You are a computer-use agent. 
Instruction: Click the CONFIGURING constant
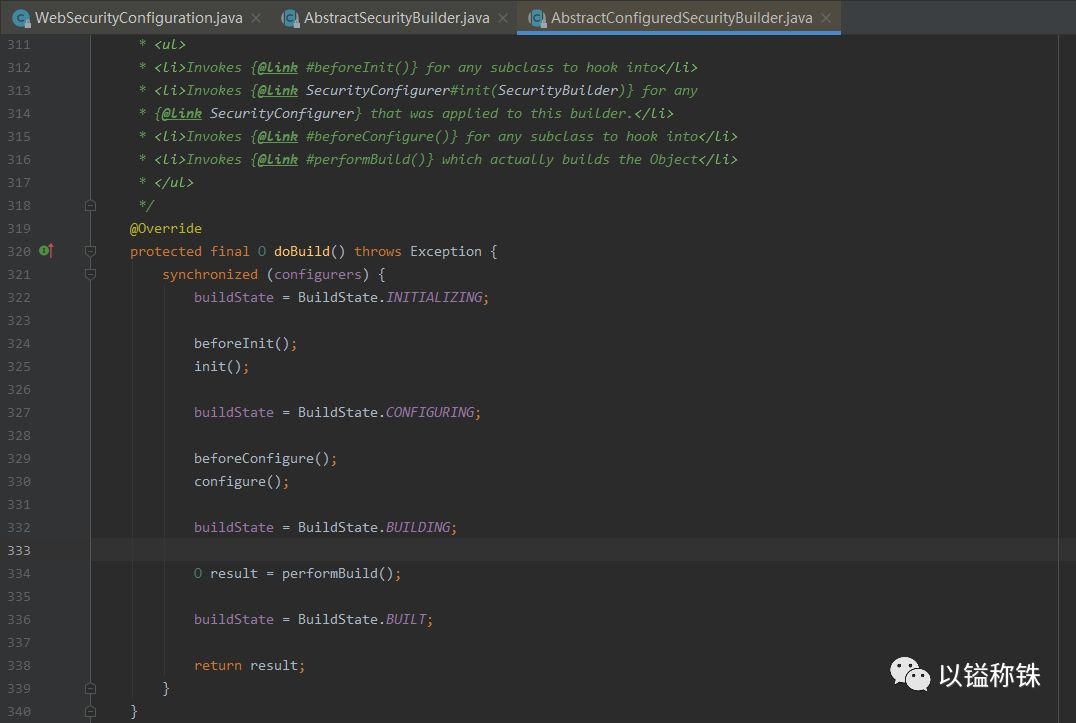430,412
